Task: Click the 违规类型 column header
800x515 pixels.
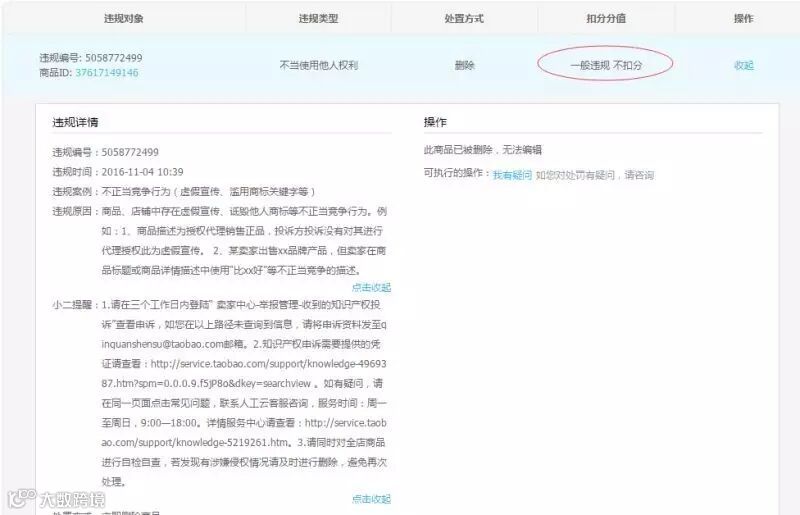Action: point(318,18)
